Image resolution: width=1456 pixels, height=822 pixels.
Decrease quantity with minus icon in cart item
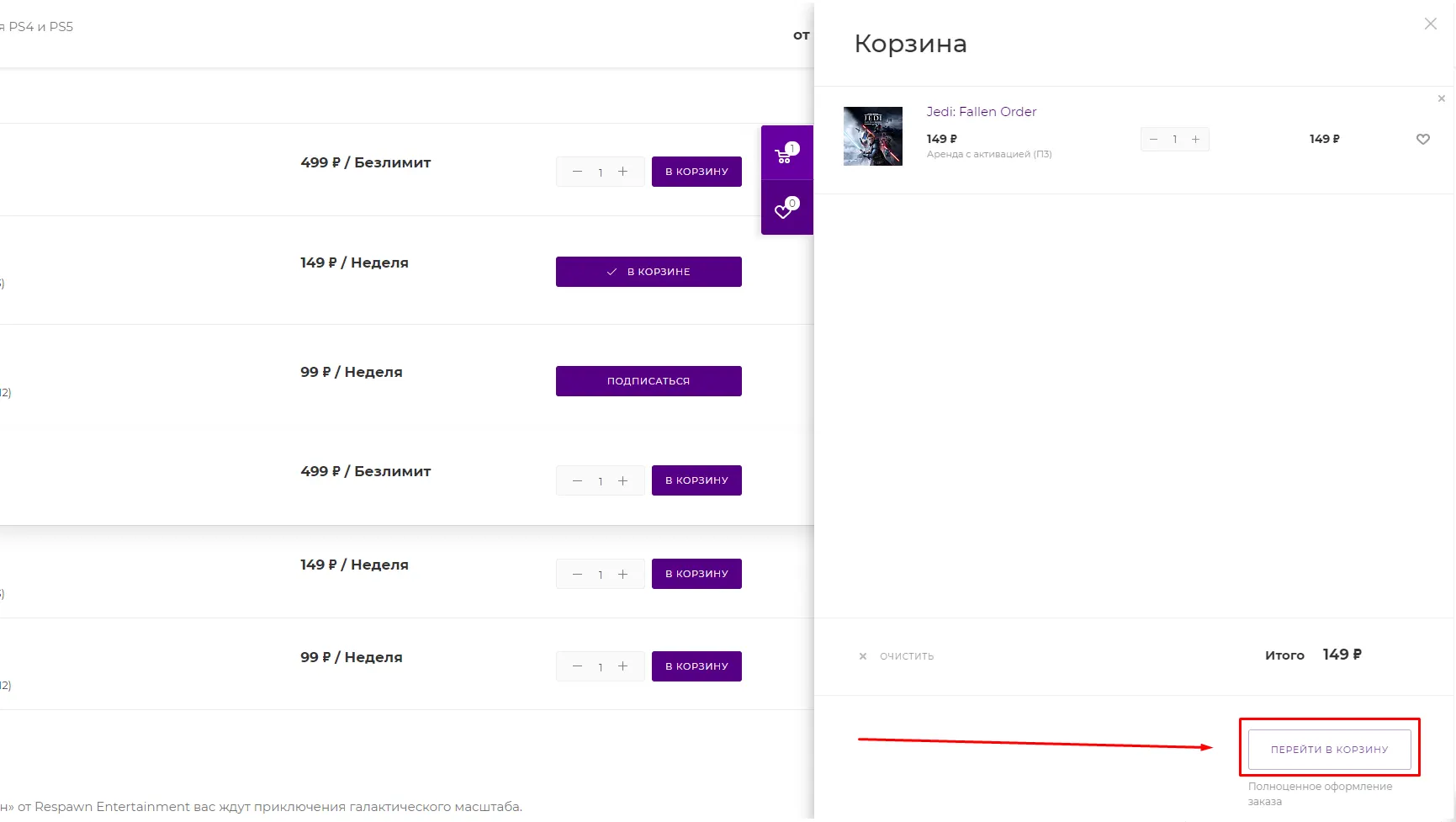pyautogui.click(x=1153, y=139)
